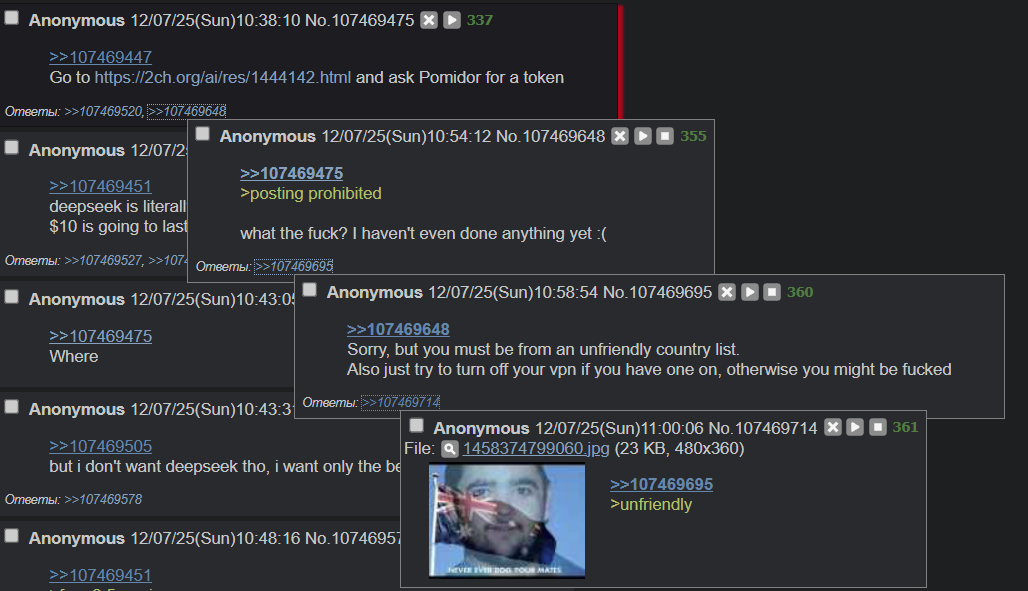
Task: Open the arrow dropdown on post No.107469714
Action: tap(855, 428)
